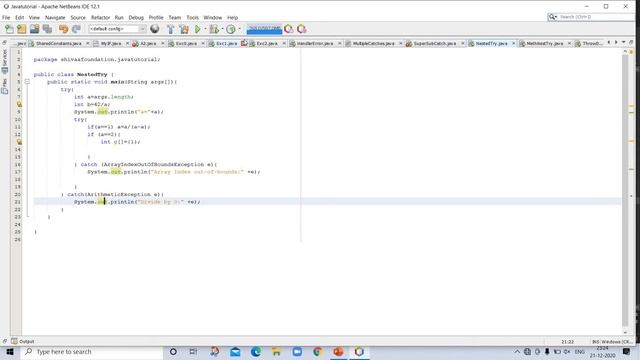This screenshot has height=360, width=640.
Task: Click the Open Project toolbar icon
Action: (x=35, y=29)
